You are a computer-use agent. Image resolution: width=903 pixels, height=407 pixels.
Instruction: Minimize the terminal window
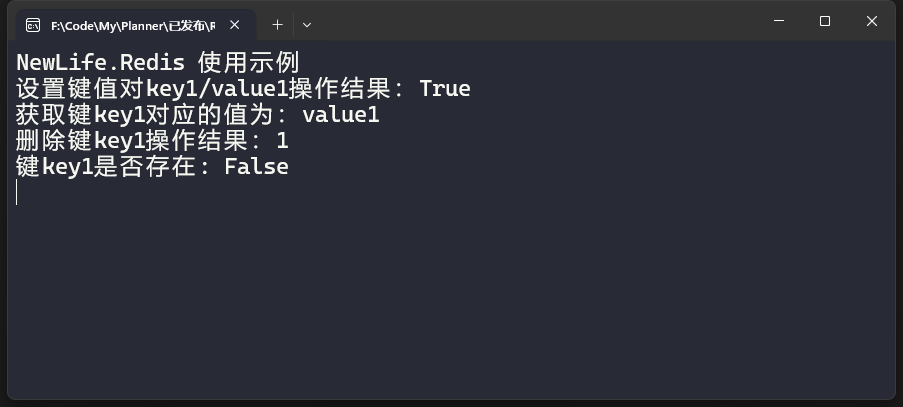(779, 21)
